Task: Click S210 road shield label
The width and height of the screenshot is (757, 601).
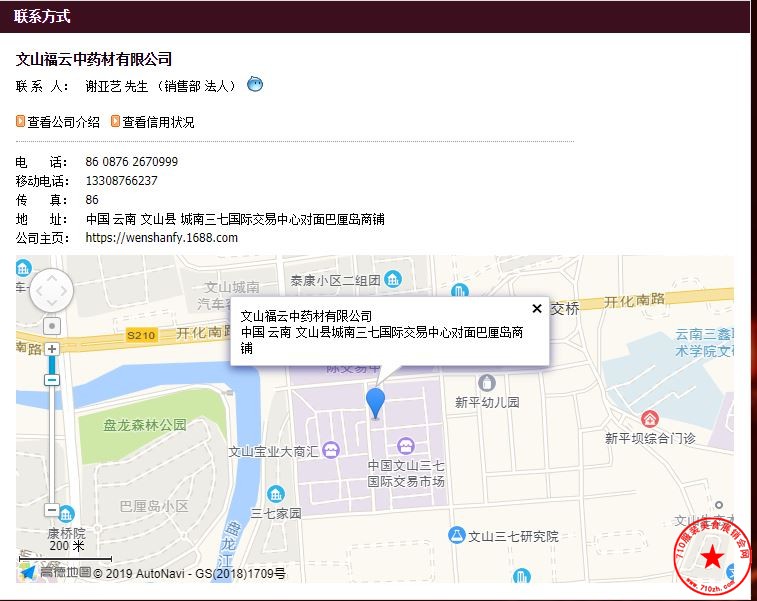Action: coord(141,335)
